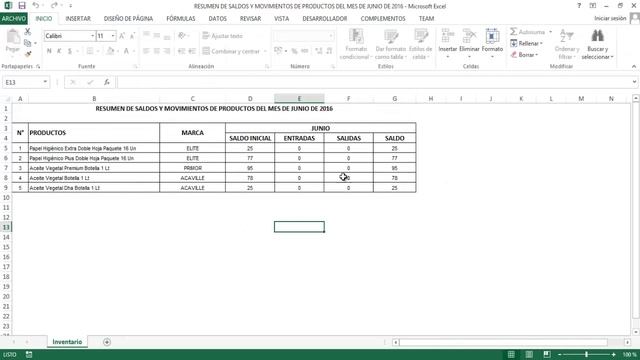Click the insert function fx icon
Viewport: 640px width, 360px height.
pos(107,82)
